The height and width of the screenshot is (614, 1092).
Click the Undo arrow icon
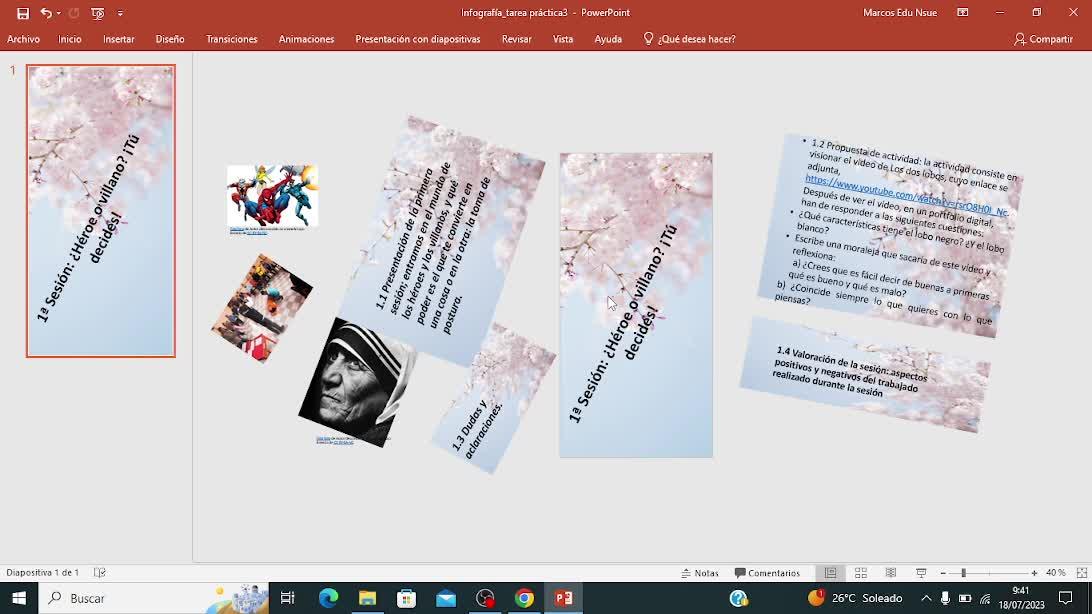[x=46, y=13]
